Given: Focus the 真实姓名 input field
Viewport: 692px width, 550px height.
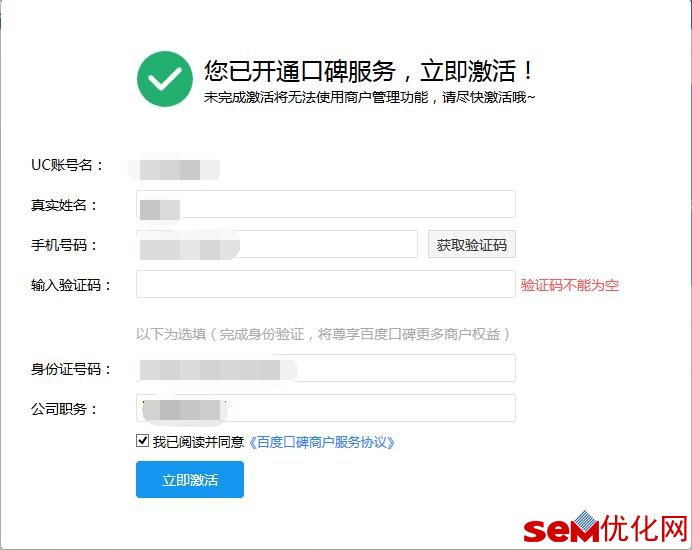Looking at the screenshot, I should 326,204.
